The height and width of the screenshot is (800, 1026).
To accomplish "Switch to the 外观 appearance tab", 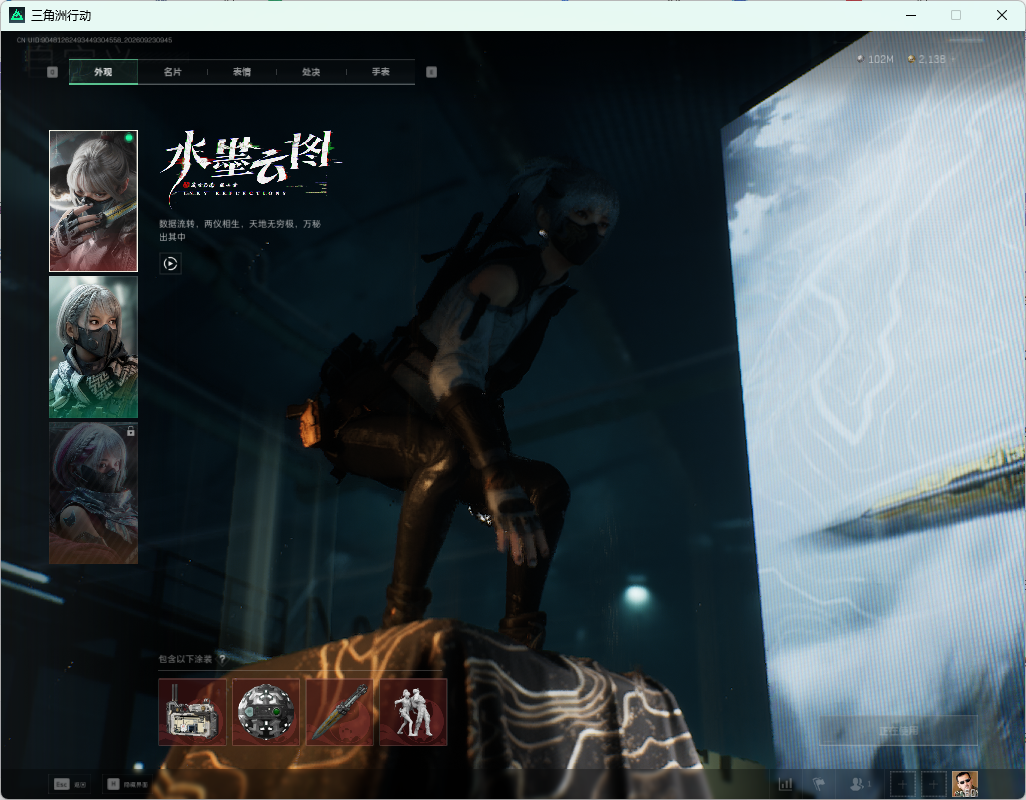I will tap(103, 72).
